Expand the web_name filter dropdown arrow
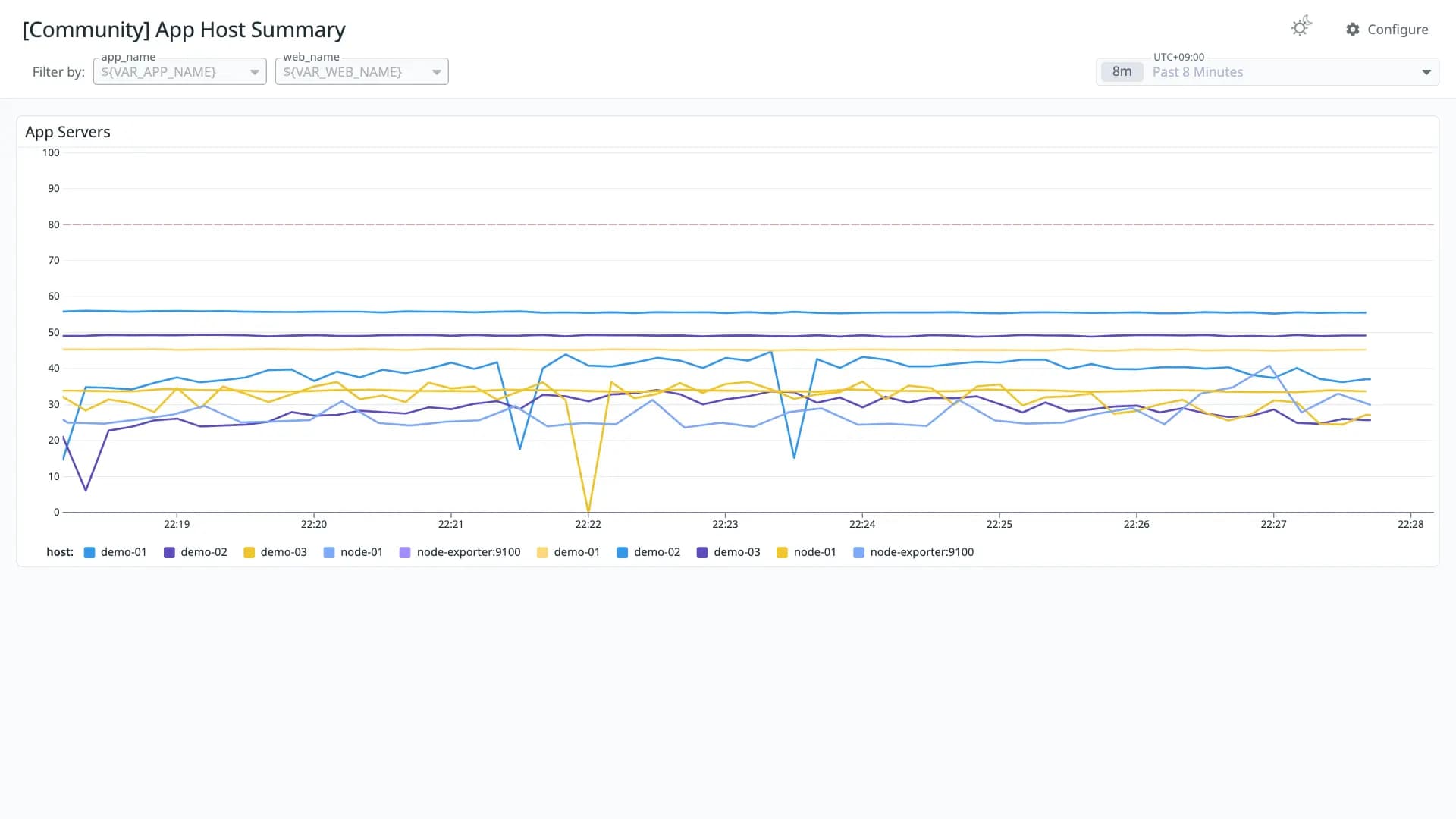Viewport: 1456px width, 819px height. coord(437,72)
